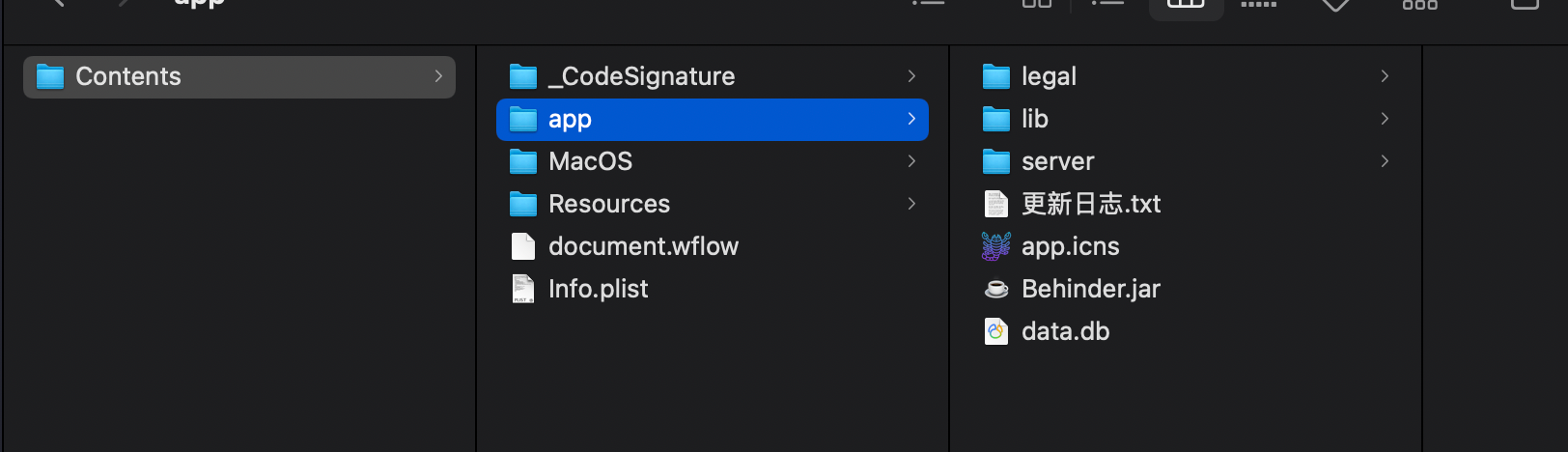Select the "app.icns" file name
Screen dimensions: 1568x452
click(x=1071, y=246)
